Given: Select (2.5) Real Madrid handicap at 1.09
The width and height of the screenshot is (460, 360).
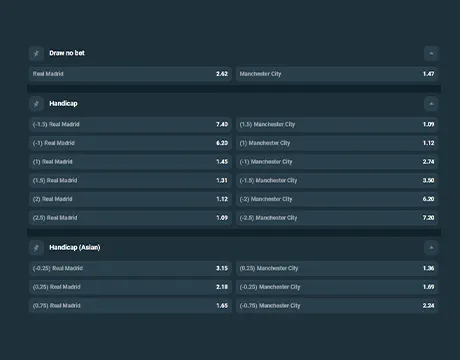Looking at the screenshot, I should [130, 218].
